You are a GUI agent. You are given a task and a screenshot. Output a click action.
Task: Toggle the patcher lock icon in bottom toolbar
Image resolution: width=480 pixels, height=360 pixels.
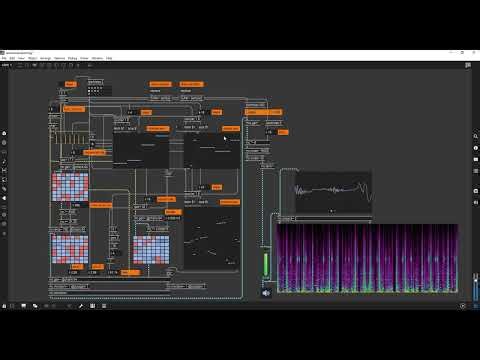pos(4,306)
